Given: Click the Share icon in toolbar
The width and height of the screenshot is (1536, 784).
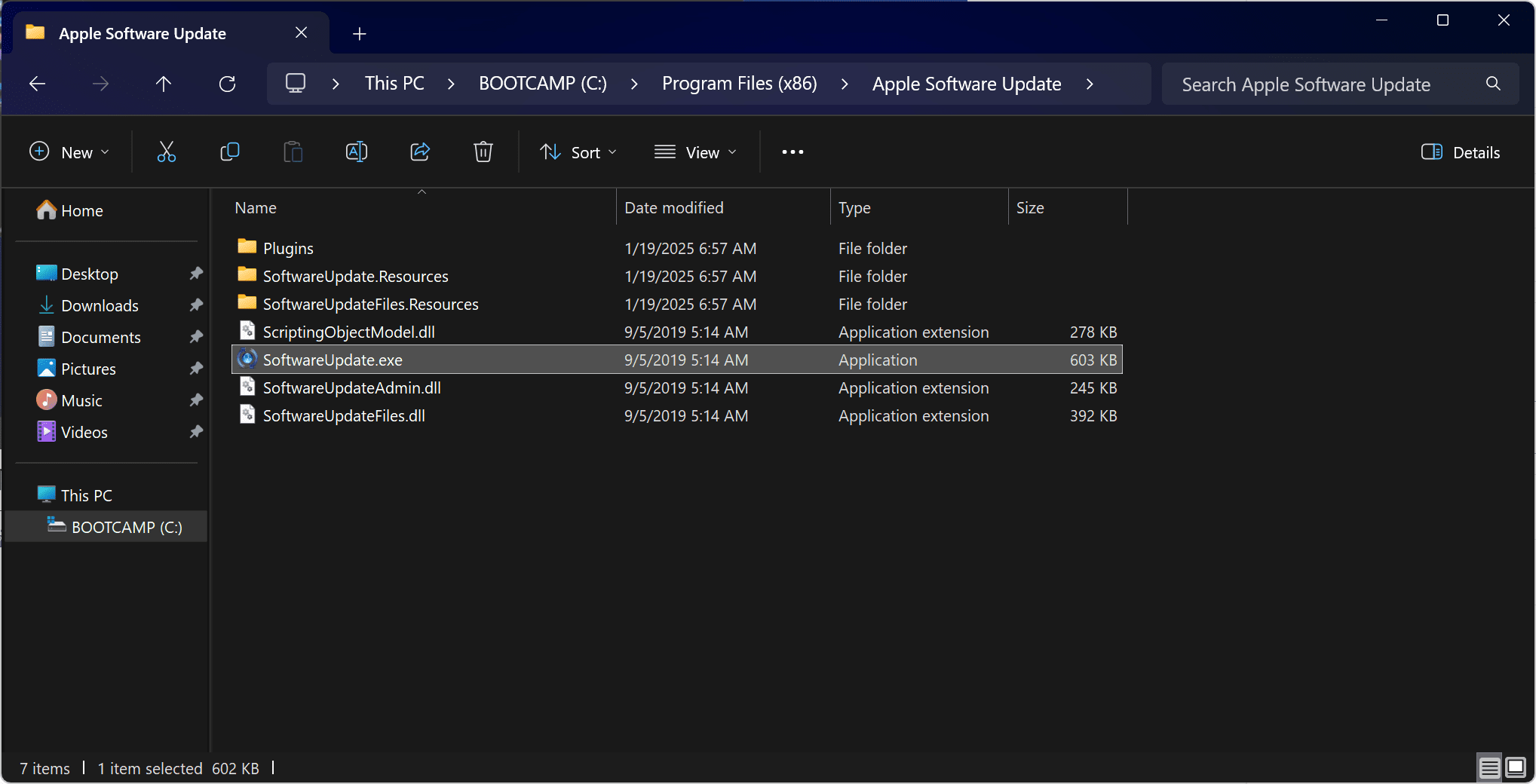Looking at the screenshot, I should (420, 152).
